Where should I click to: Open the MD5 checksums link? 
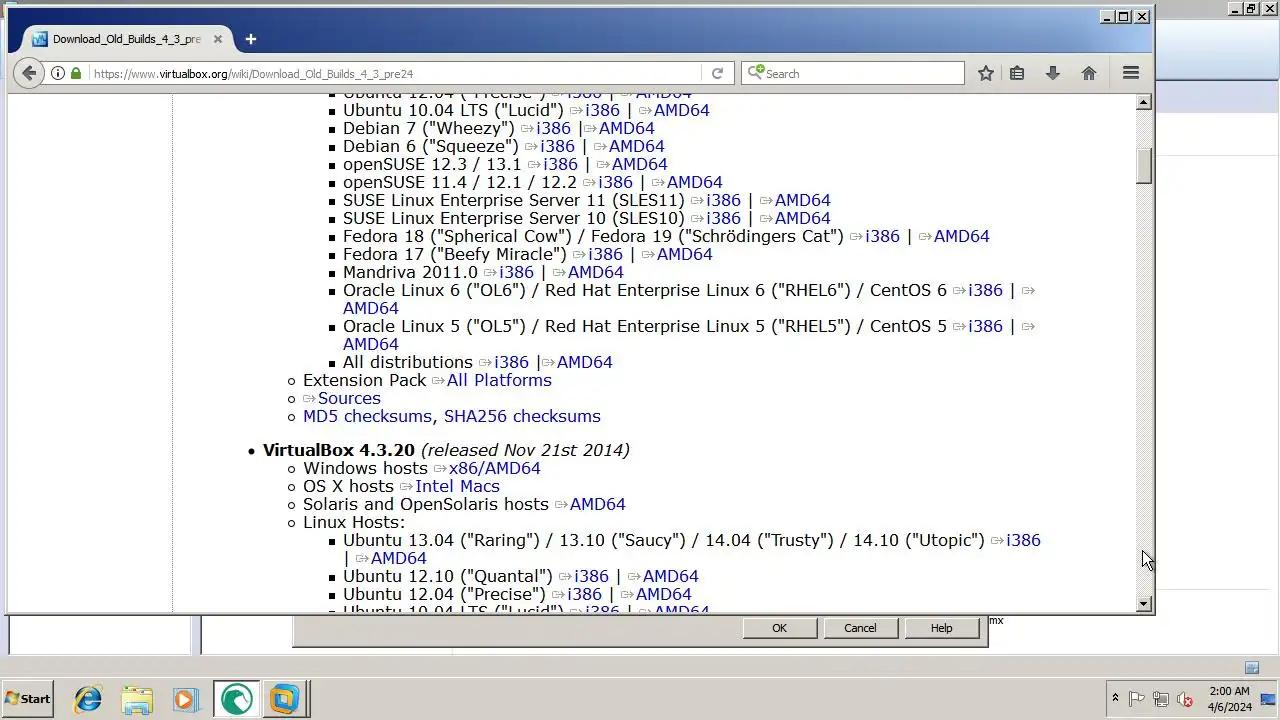(x=367, y=416)
